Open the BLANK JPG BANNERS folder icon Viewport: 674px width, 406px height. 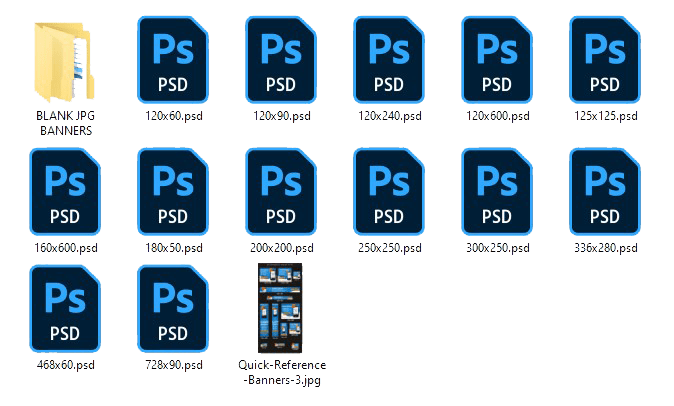pyautogui.click(x=65, y=61)
